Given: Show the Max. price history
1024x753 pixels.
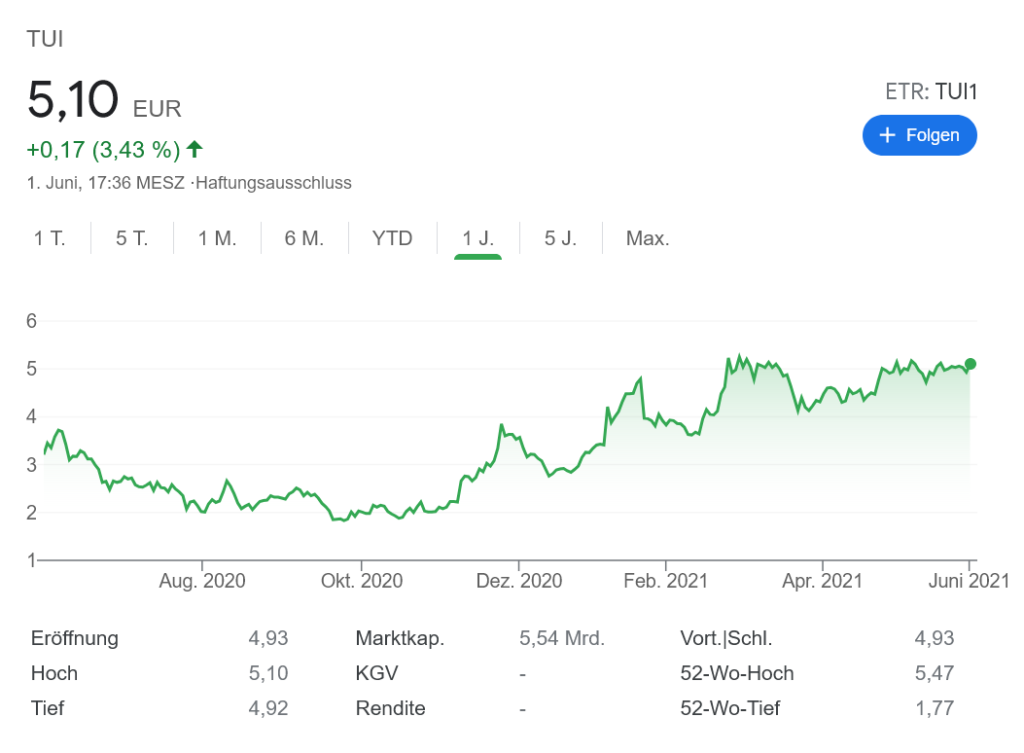Looking at the screenshot, I should pyautogui.click(x=647, y=238).
